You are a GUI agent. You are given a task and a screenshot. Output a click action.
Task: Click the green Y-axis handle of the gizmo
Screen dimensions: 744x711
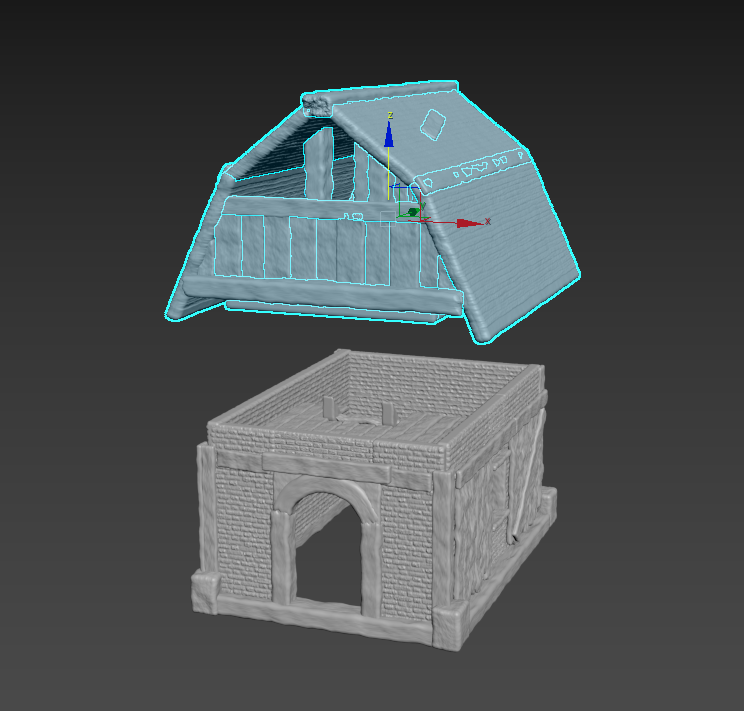point(414,212)
